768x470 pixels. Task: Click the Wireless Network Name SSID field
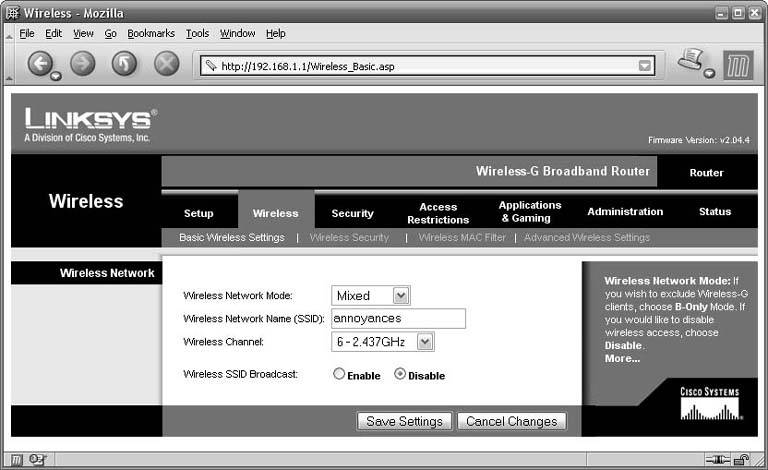pos(398,318)
